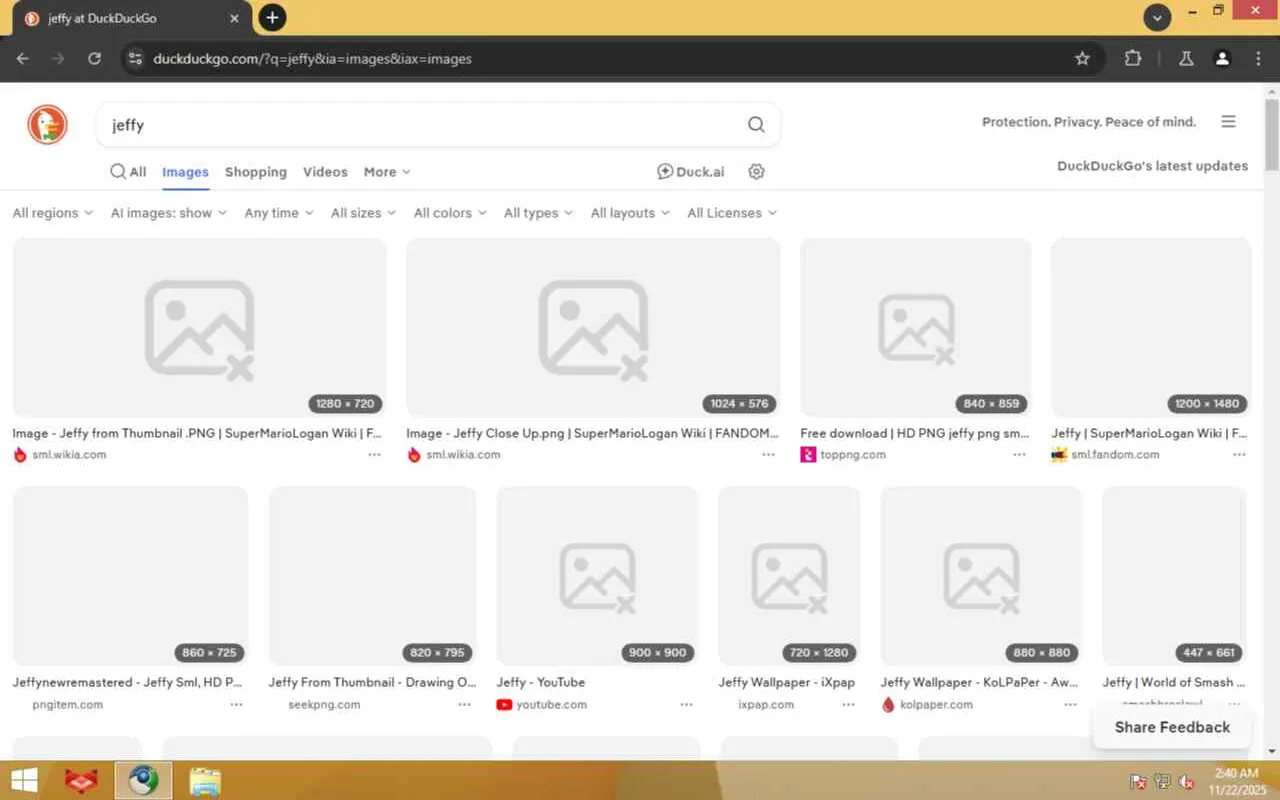Click the muted volume tray icon

1188,782
